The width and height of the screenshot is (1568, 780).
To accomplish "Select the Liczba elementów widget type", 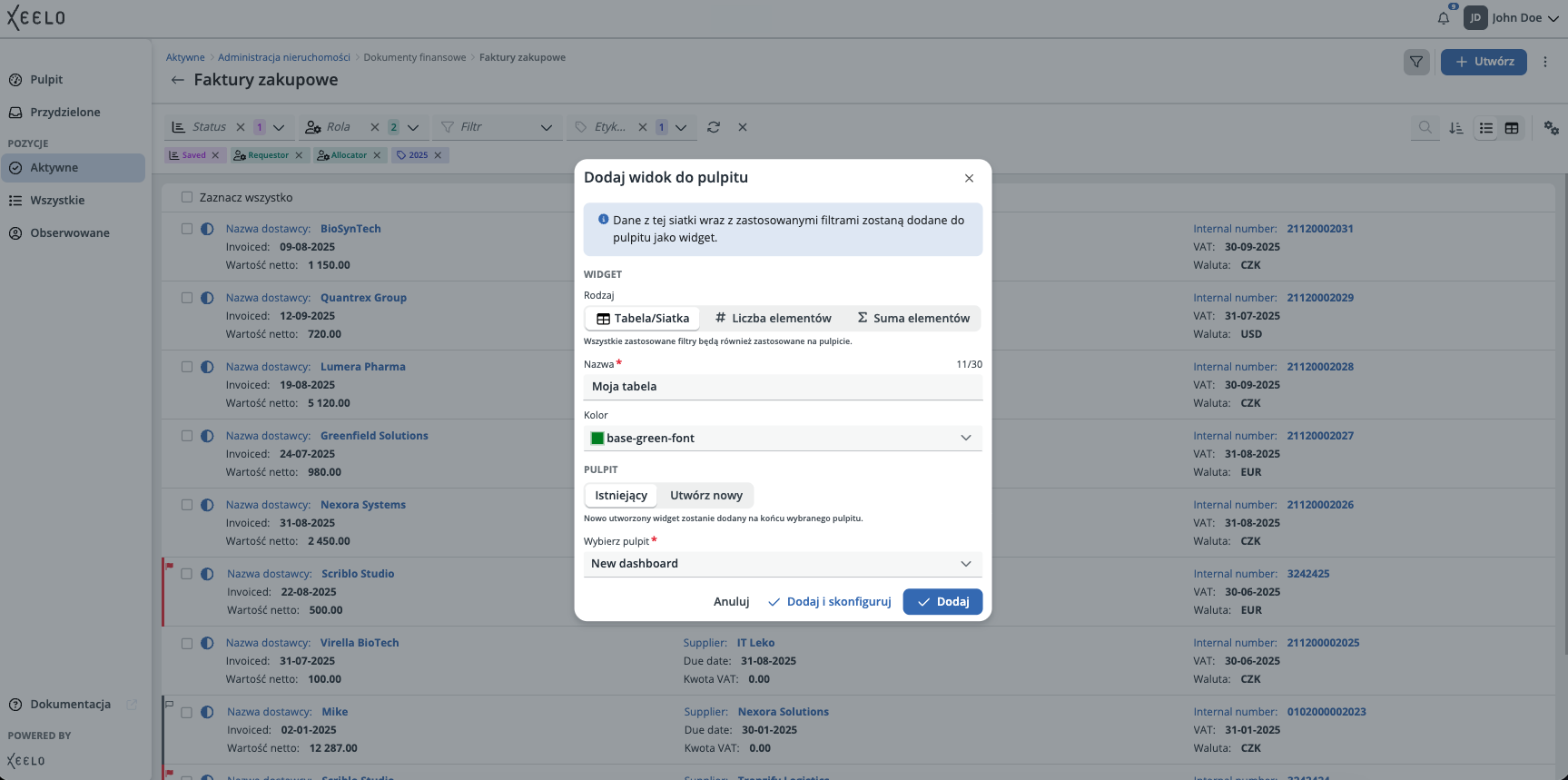I will tap(774, 319).
